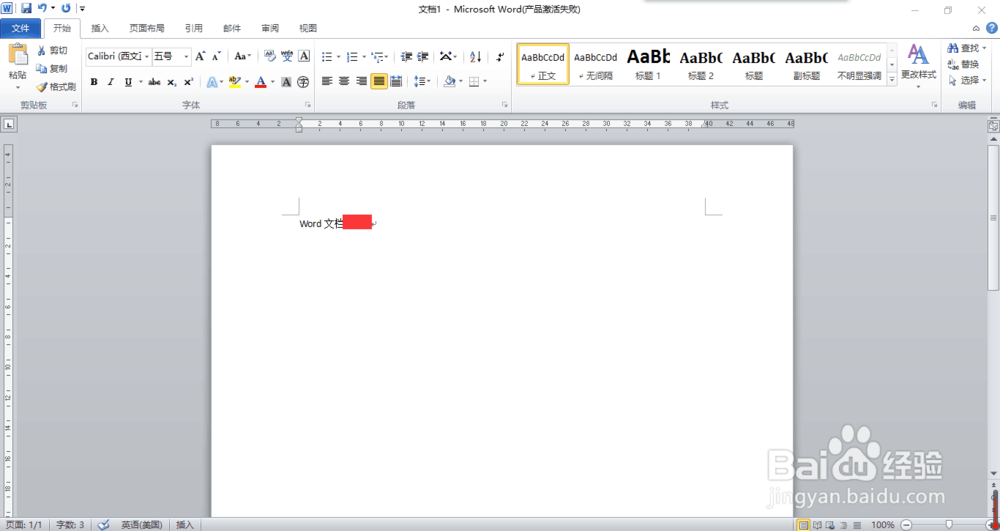Shrink font size with the A-down icon
Viewport: 1000px width, 531px height.
pos(217,57)
